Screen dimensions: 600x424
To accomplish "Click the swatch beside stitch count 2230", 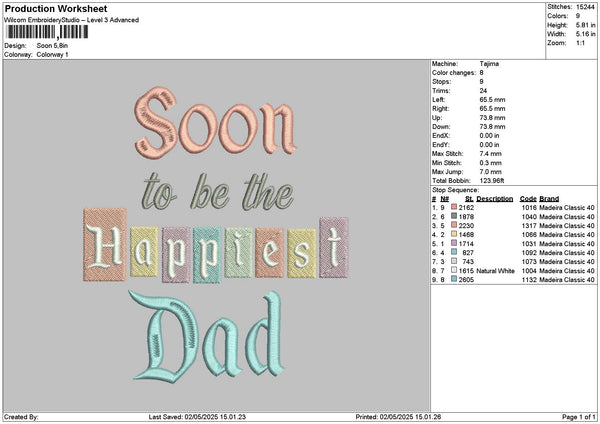I will 454,224.
